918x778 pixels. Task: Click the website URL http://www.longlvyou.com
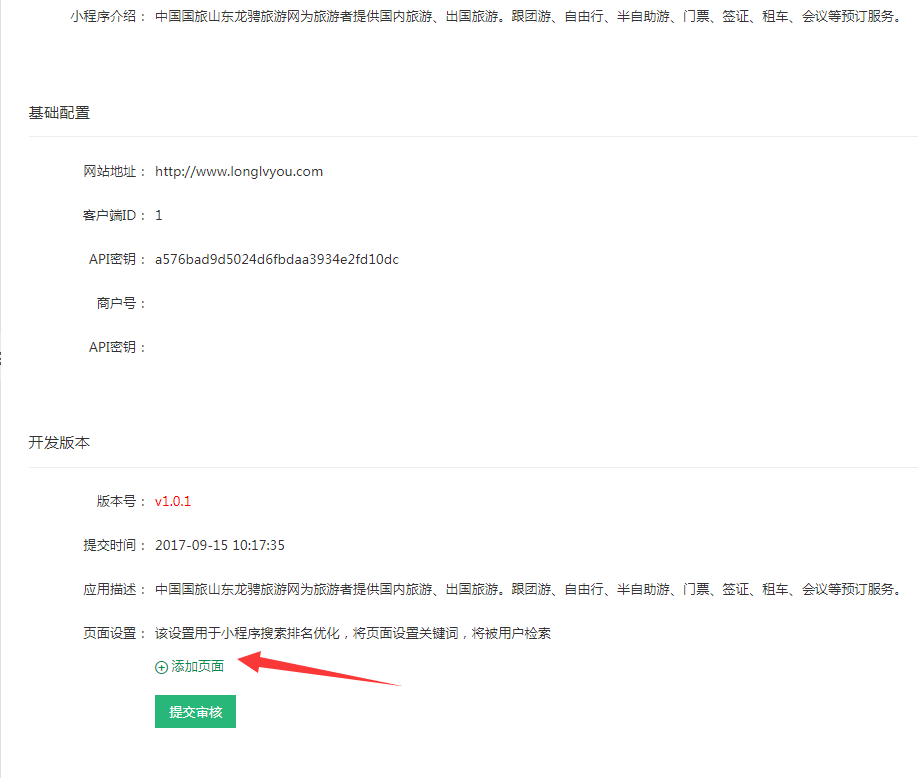[x=239, y=171]
